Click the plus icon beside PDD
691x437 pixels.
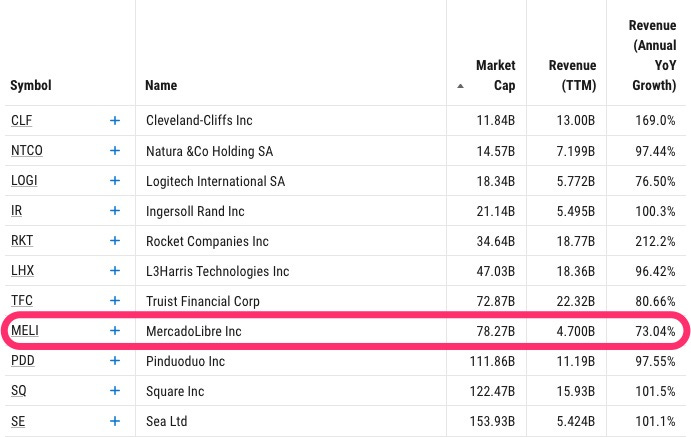tap(115, 360)
